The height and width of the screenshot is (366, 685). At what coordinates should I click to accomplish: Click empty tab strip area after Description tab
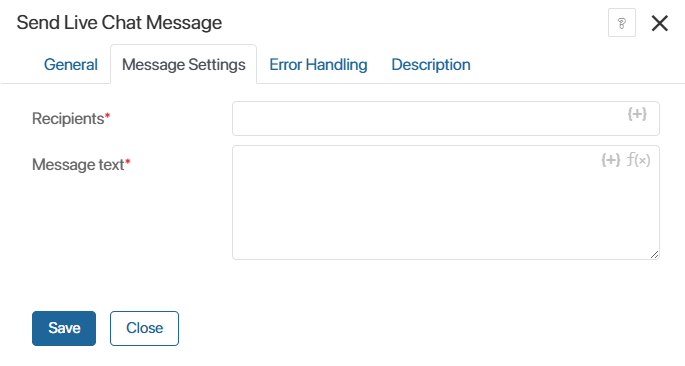(x=577, y=65)
